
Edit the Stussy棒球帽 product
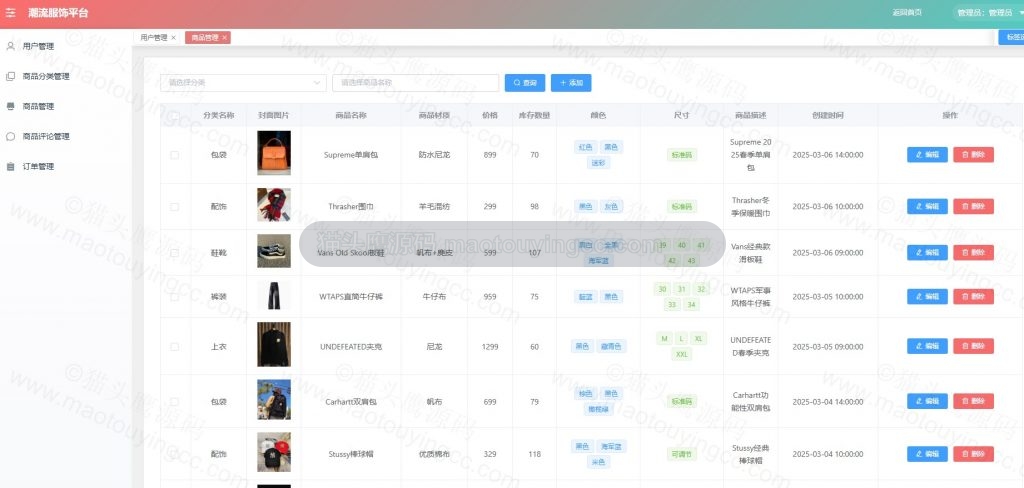pos(927,454)
